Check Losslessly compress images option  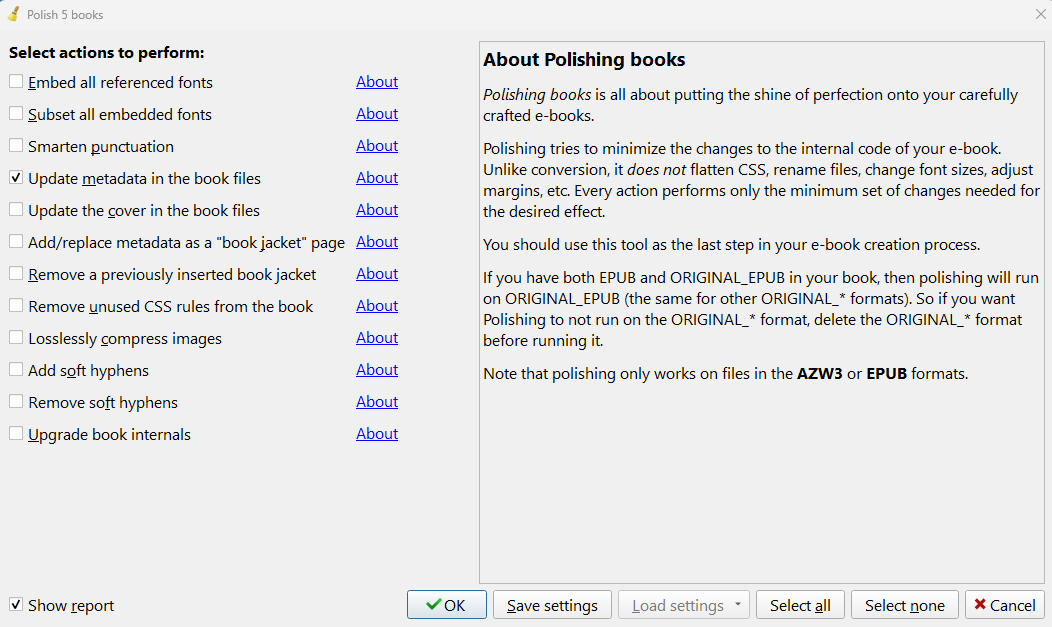pos(16,338)
